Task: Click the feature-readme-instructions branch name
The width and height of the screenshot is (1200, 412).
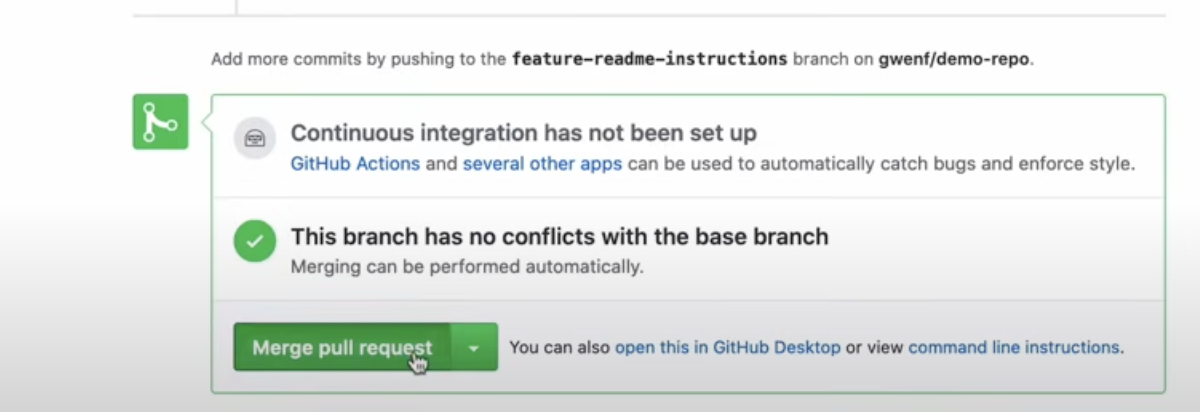Action: [649, 59]
